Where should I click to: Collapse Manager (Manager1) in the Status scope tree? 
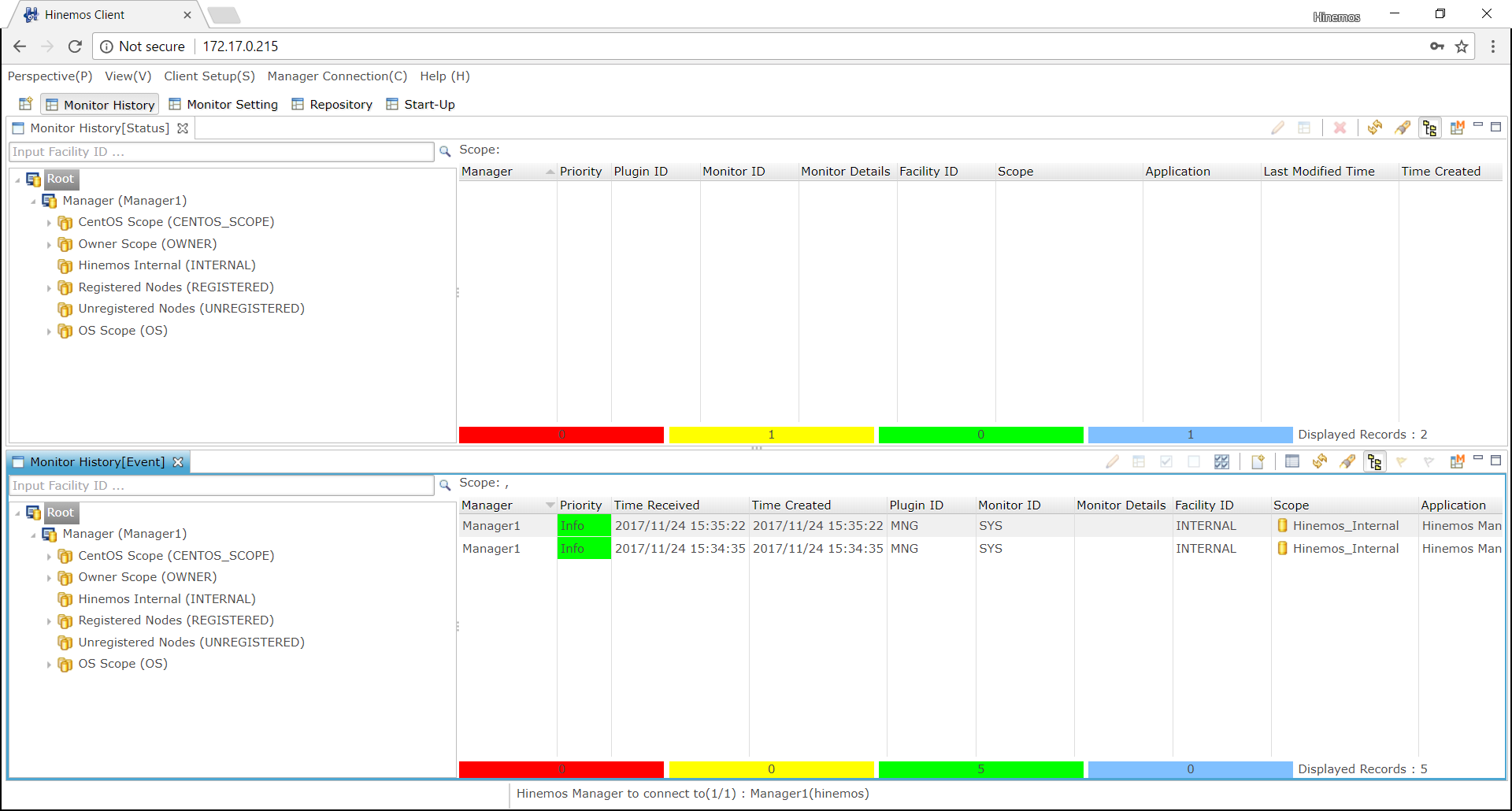click(x=33, y=202)
